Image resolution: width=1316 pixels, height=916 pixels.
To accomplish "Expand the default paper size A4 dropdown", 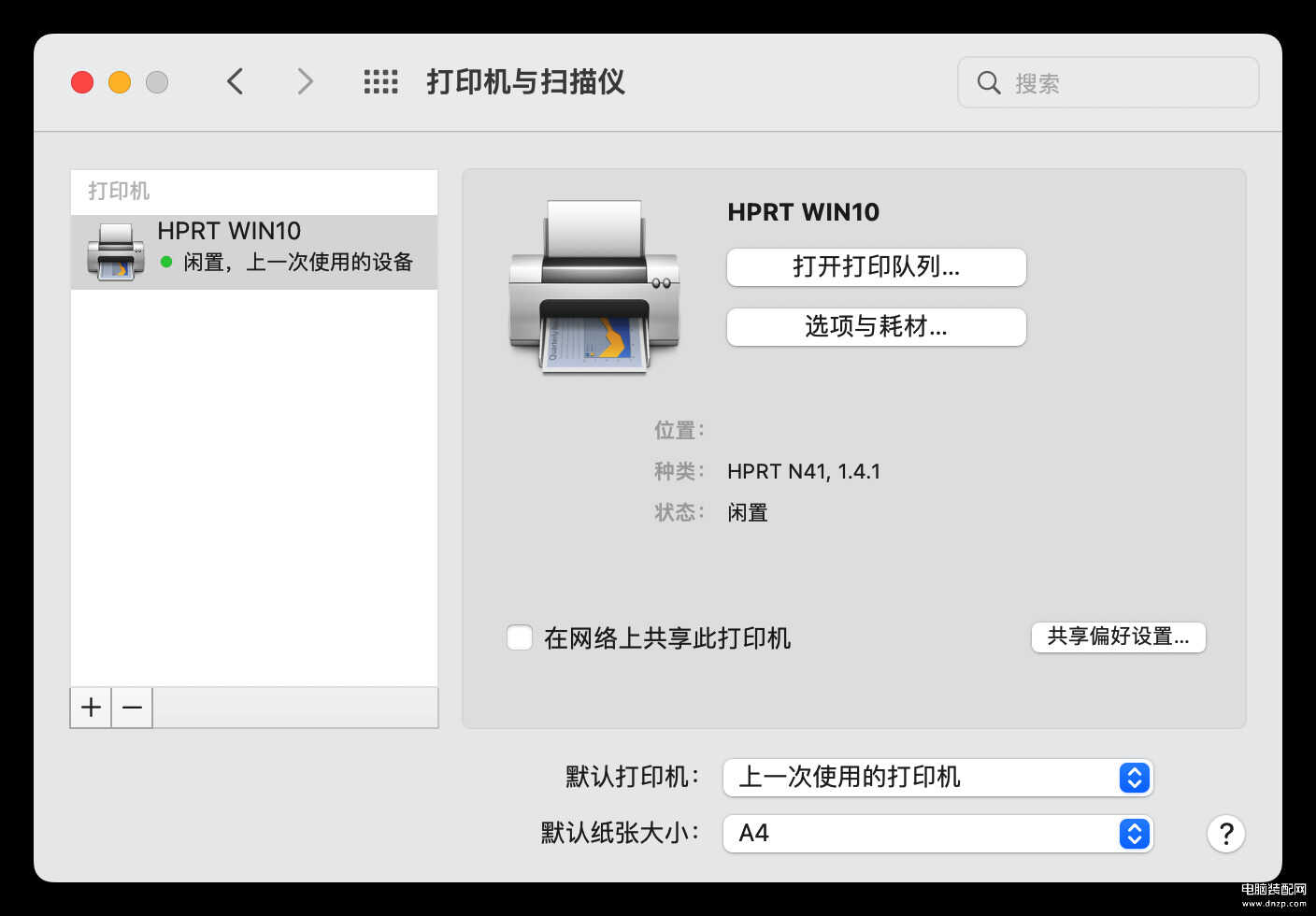I will 937,834.
